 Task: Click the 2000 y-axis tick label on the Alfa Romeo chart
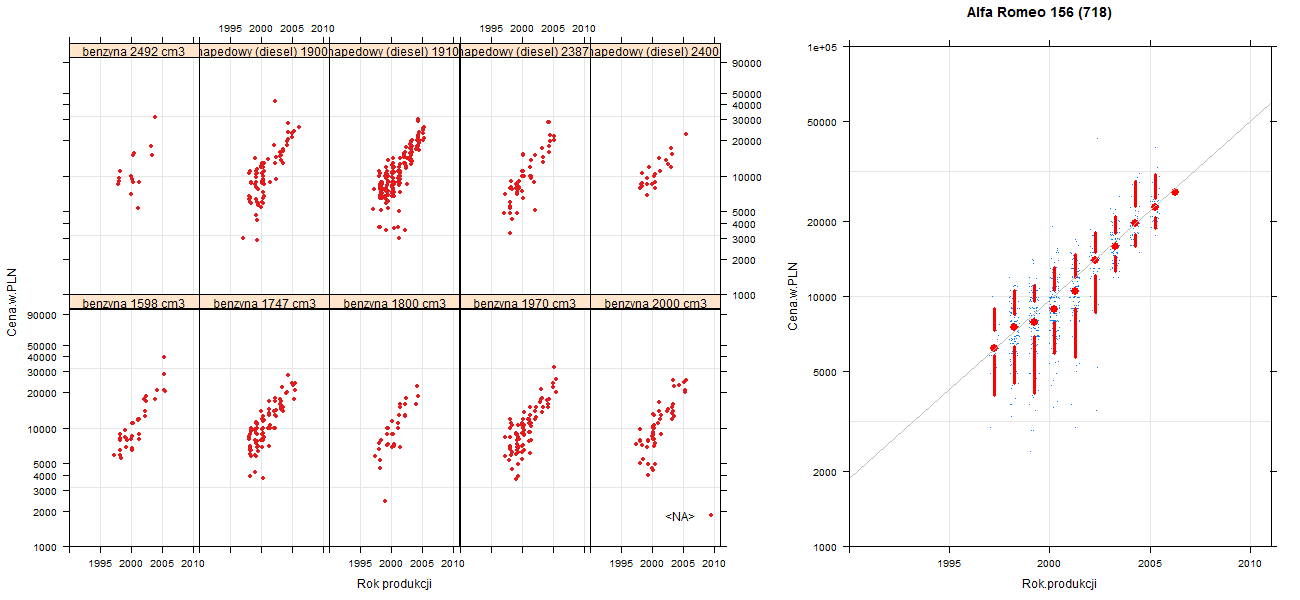827,471
